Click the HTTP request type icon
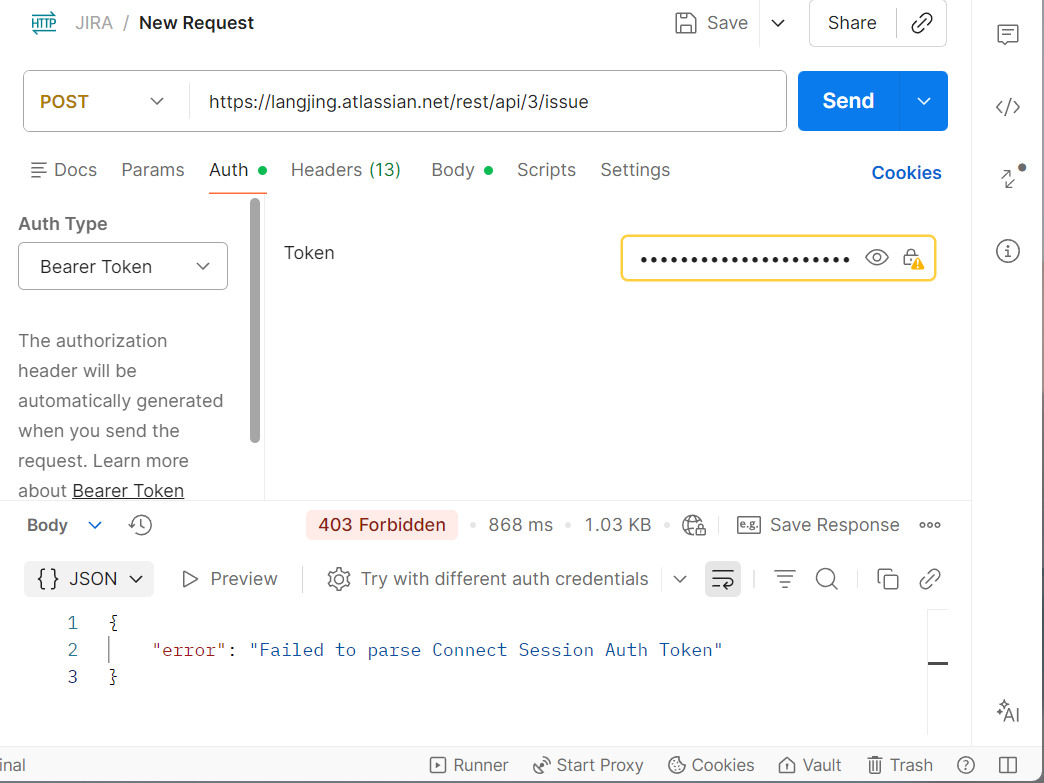Screen dimensions: 1044x783 click(43, 23)
